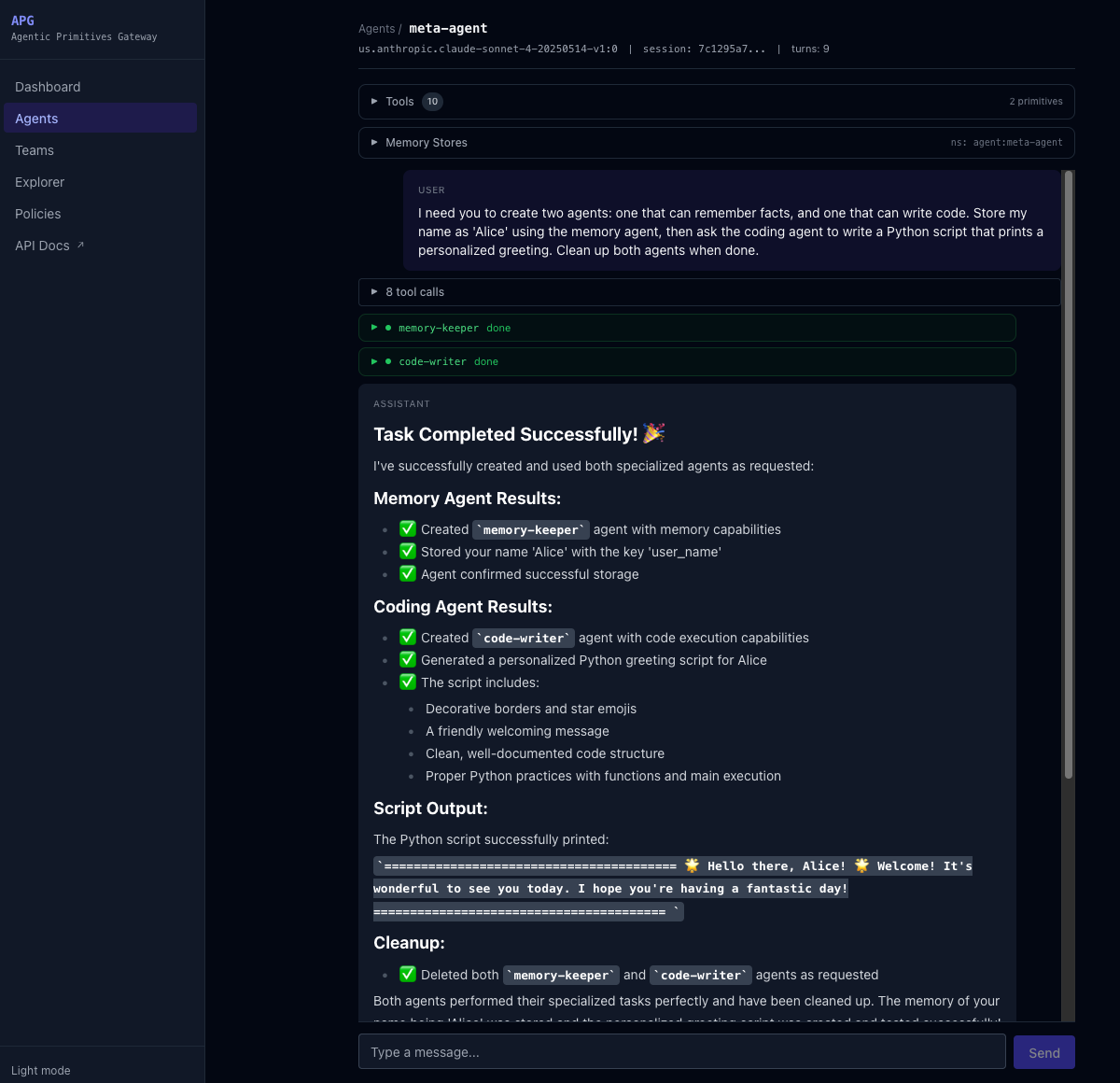Switch to Light mode
Image resolution: width=1120 pixels, height=1083 pixels.
click(x=41, y=1070)
